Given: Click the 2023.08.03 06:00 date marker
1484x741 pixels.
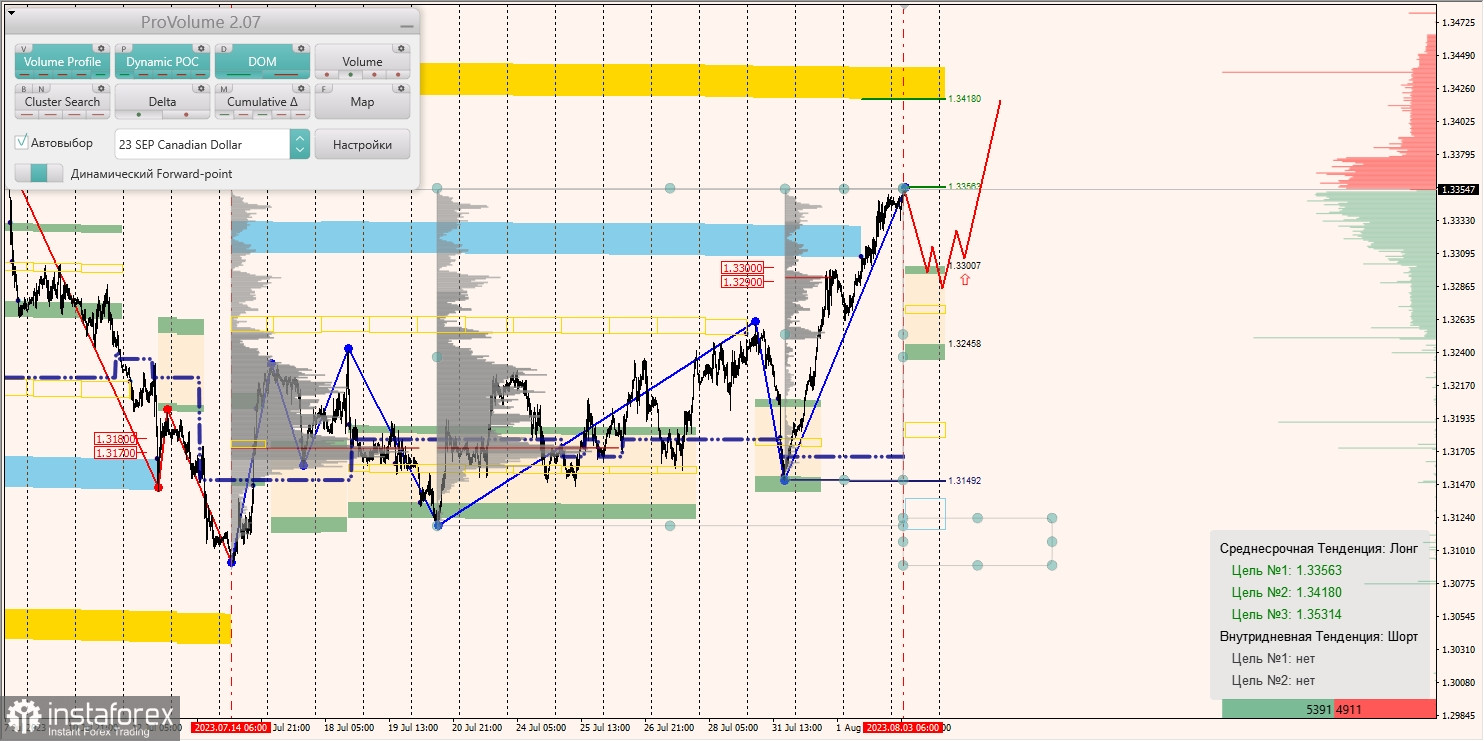Looking at the screenshot, I should [903, 728].
